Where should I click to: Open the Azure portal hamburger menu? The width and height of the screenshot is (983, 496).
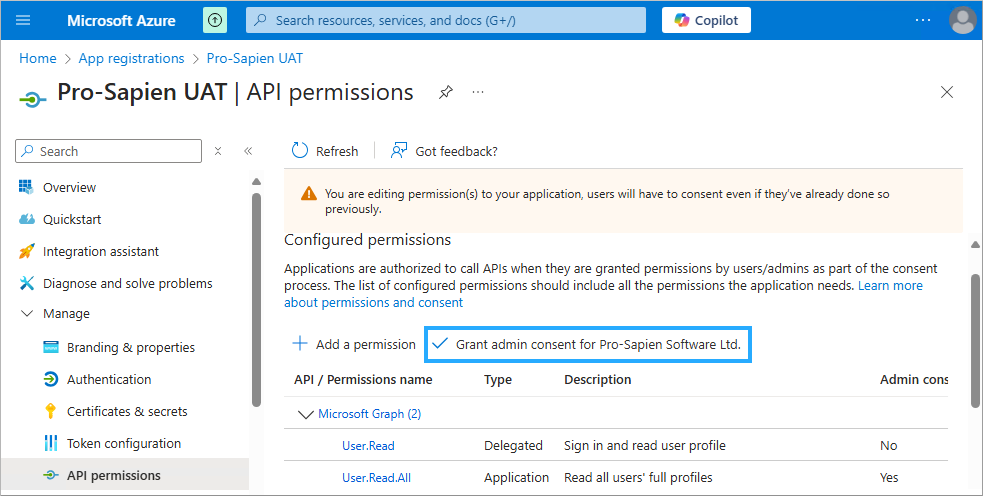click(x=24, y=20)
